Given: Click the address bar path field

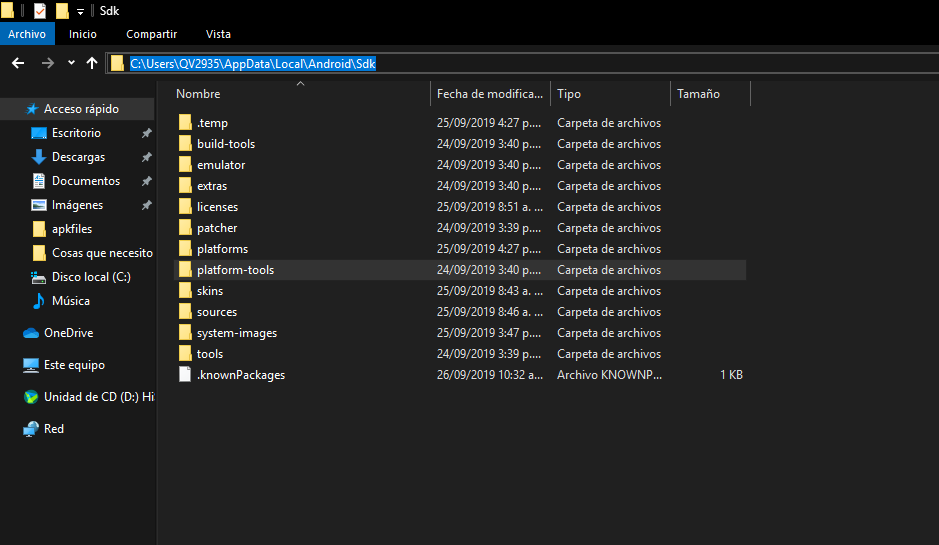Looking at the screenshot, I should [x=500, y=63].
